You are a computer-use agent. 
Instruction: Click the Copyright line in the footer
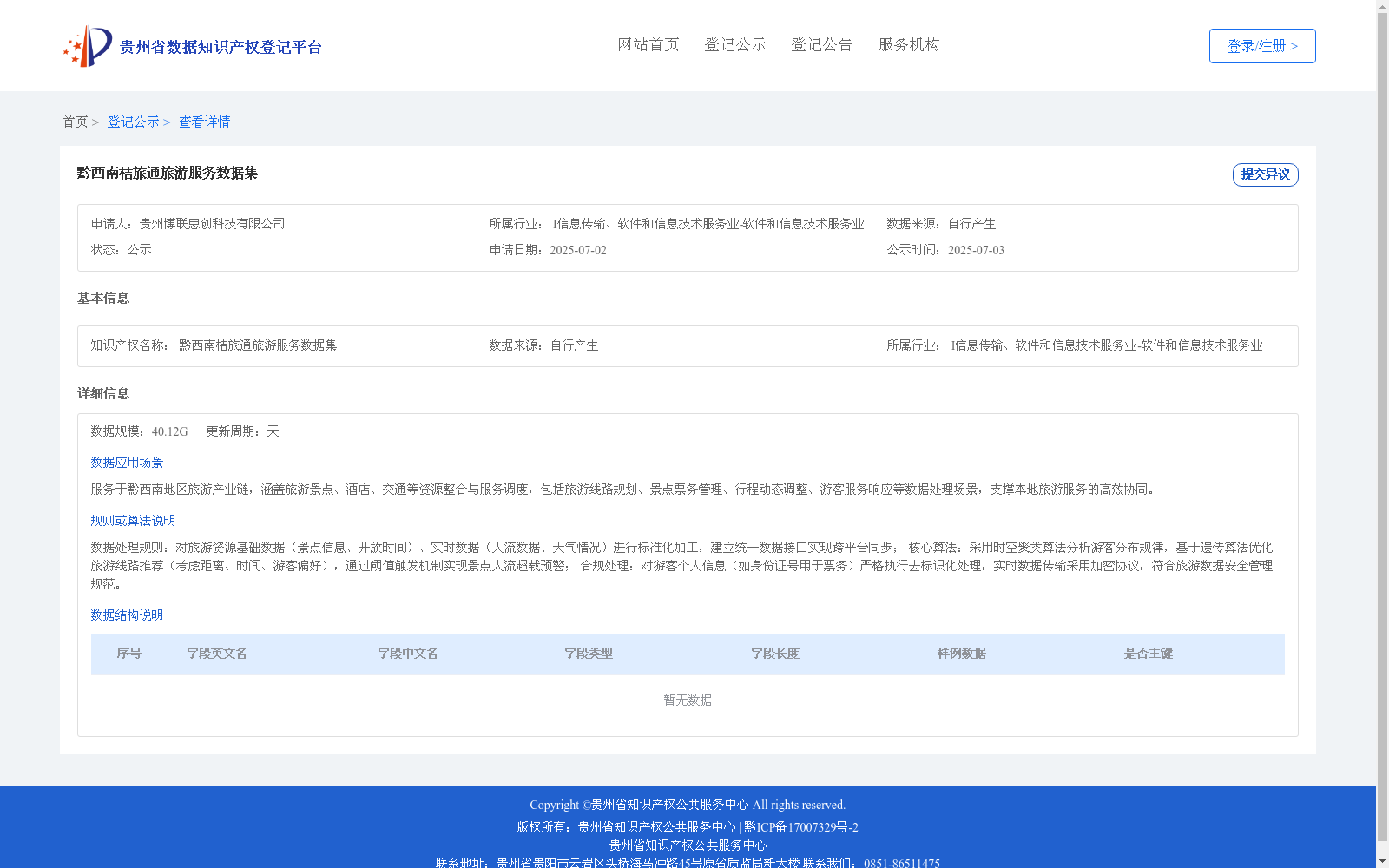click(688, 805)
